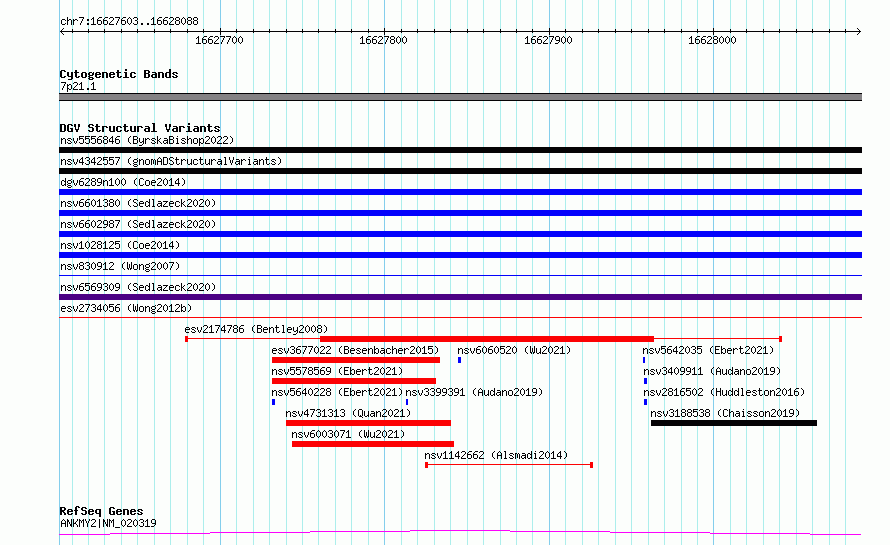Click the nsv2816502 (Huddleston2016) blue marker
890x545 pixels.
pyautogui.click(x=645, y=402)
